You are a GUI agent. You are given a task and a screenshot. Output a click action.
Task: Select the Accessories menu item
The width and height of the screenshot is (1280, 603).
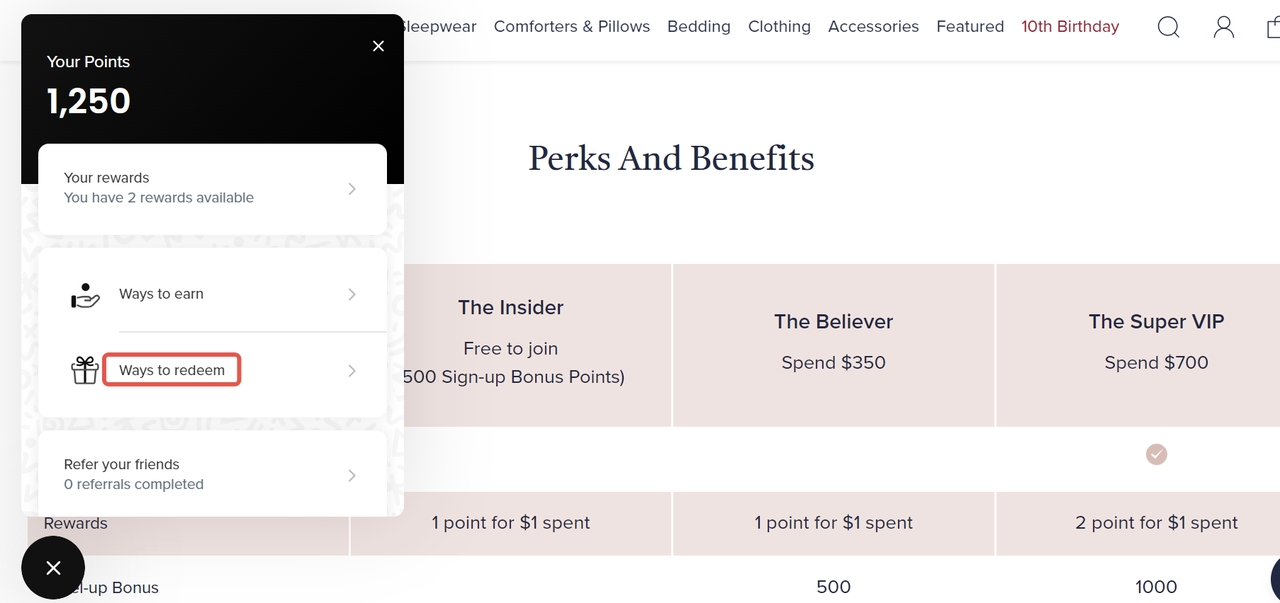(873, 27)
